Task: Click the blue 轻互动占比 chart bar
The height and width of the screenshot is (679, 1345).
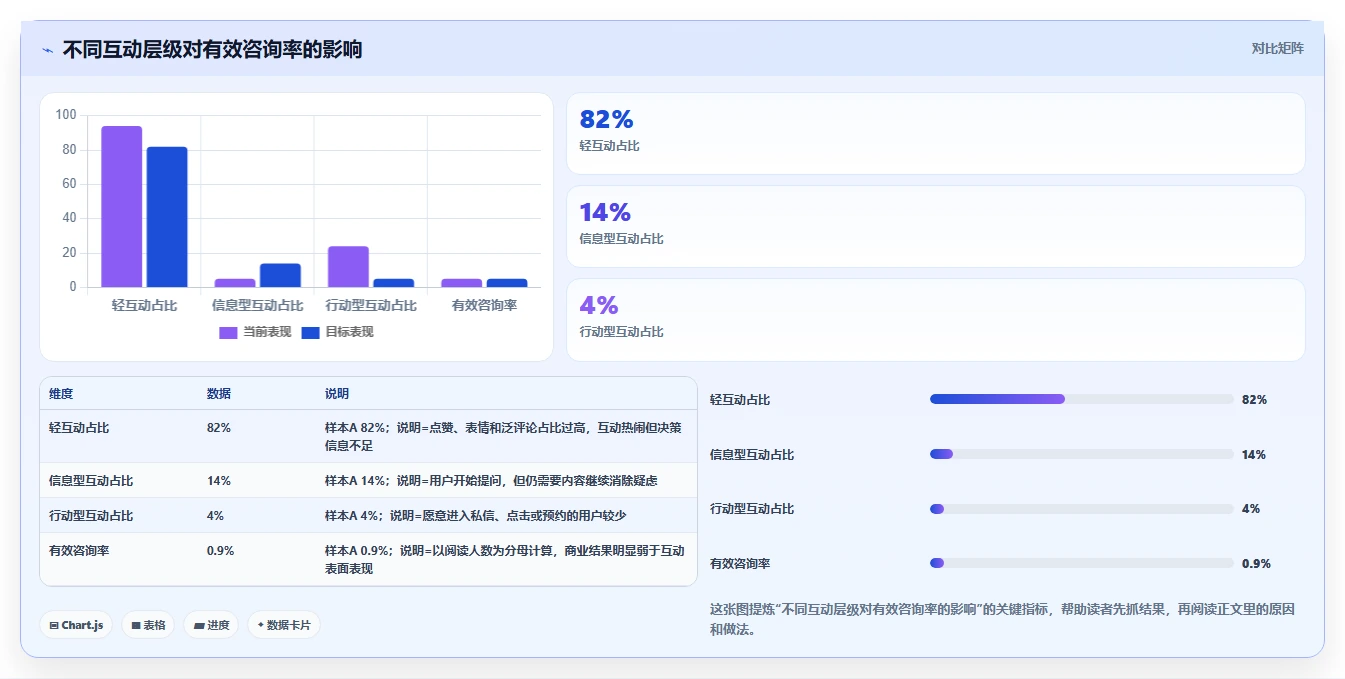Action: click(167, 217)
